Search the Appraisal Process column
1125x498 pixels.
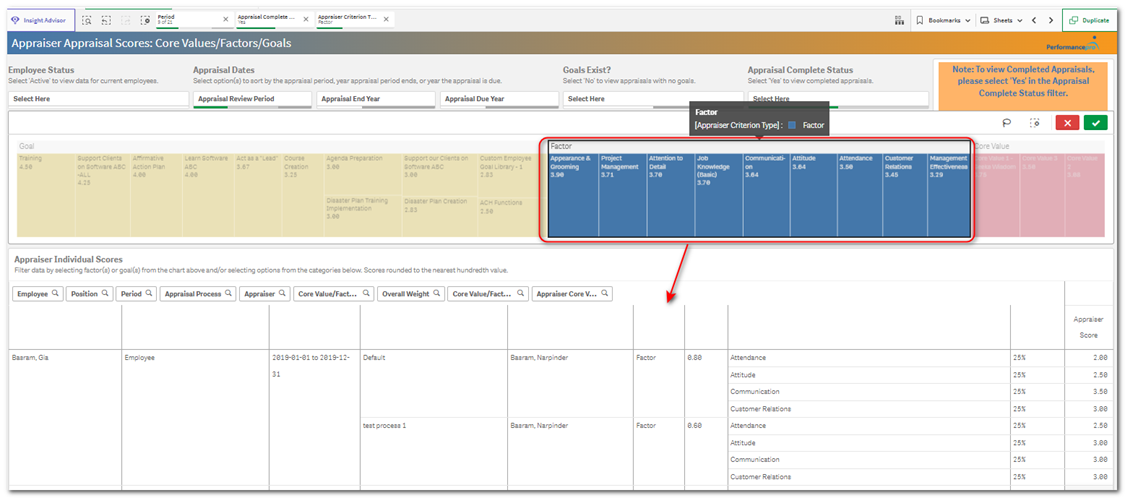(x=198, y=293)
